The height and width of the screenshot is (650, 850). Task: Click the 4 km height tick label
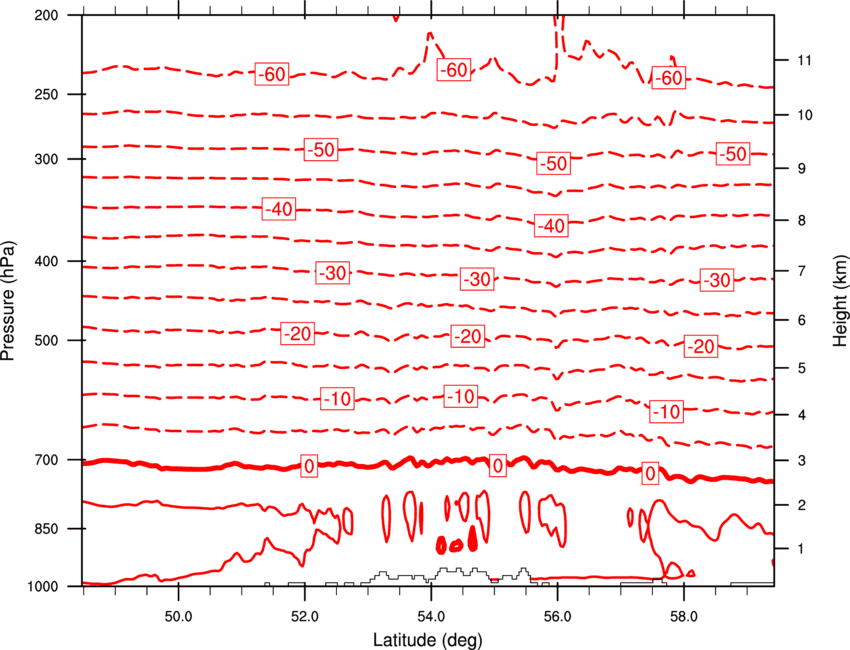click(x=802, y=415)
